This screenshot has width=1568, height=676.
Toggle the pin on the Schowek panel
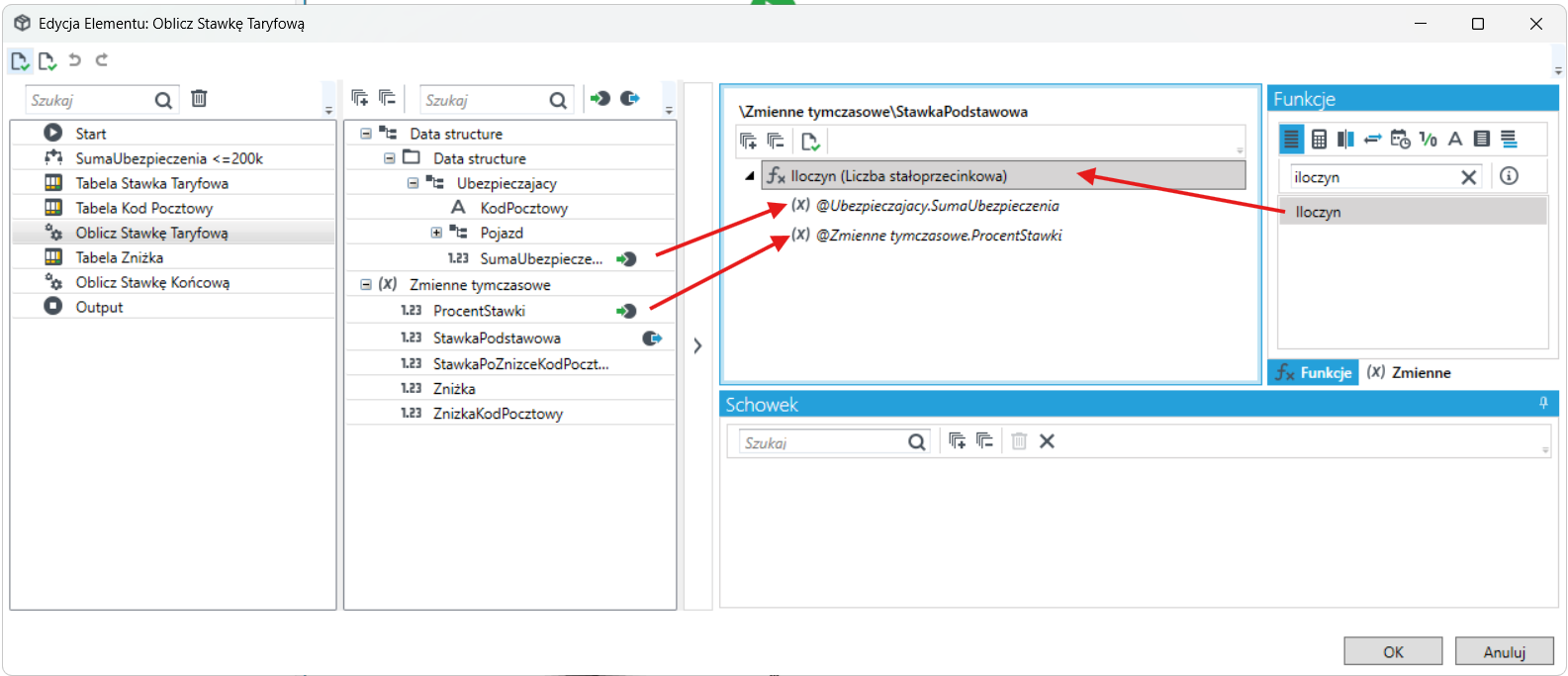[1543, 403]
